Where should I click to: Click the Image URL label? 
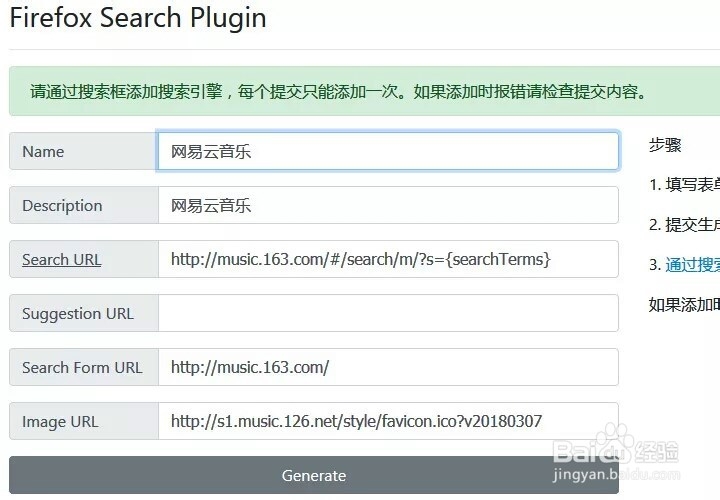point(60,421)
